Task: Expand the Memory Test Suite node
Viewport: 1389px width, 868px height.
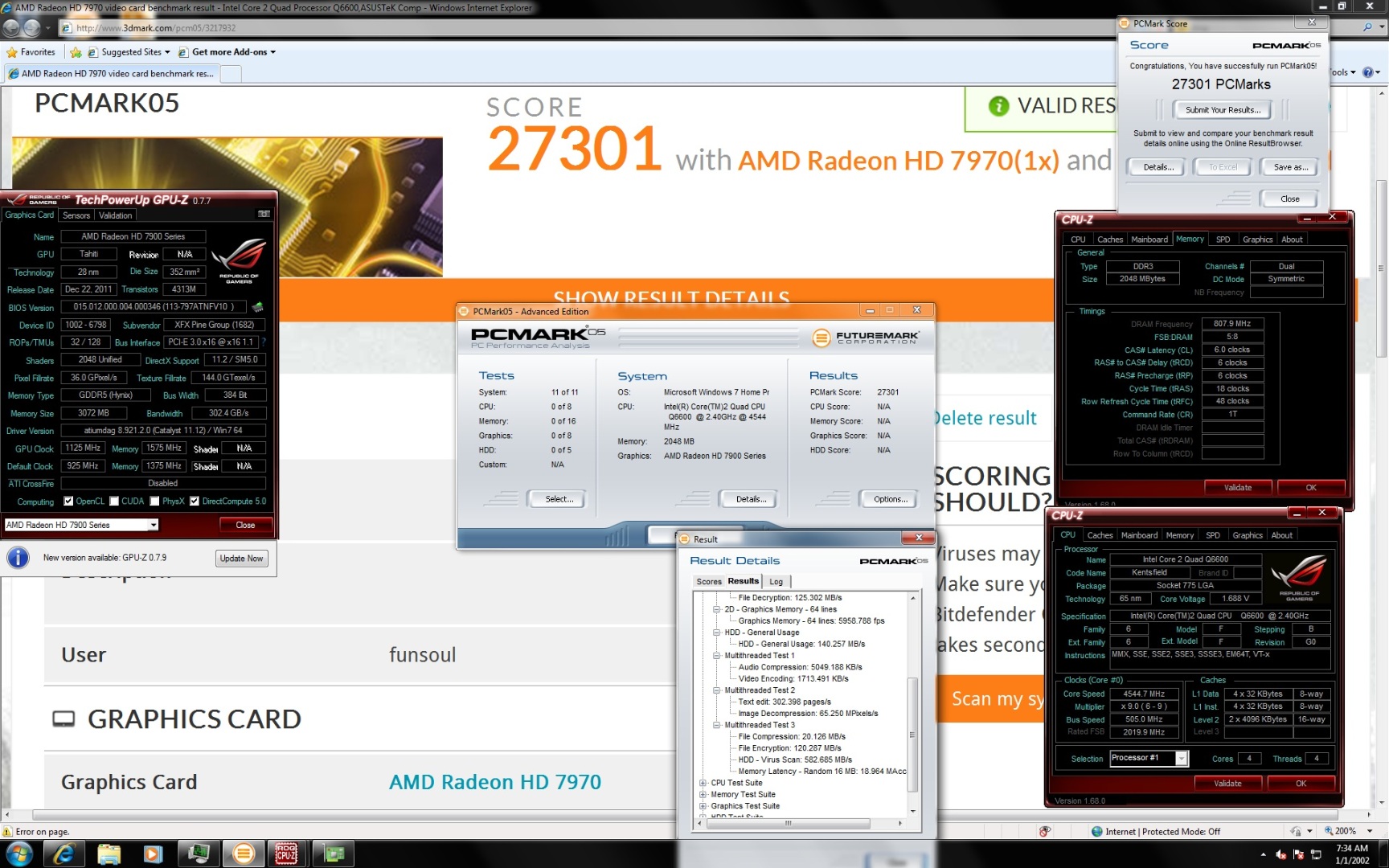Action: click(x=703, y=794)
